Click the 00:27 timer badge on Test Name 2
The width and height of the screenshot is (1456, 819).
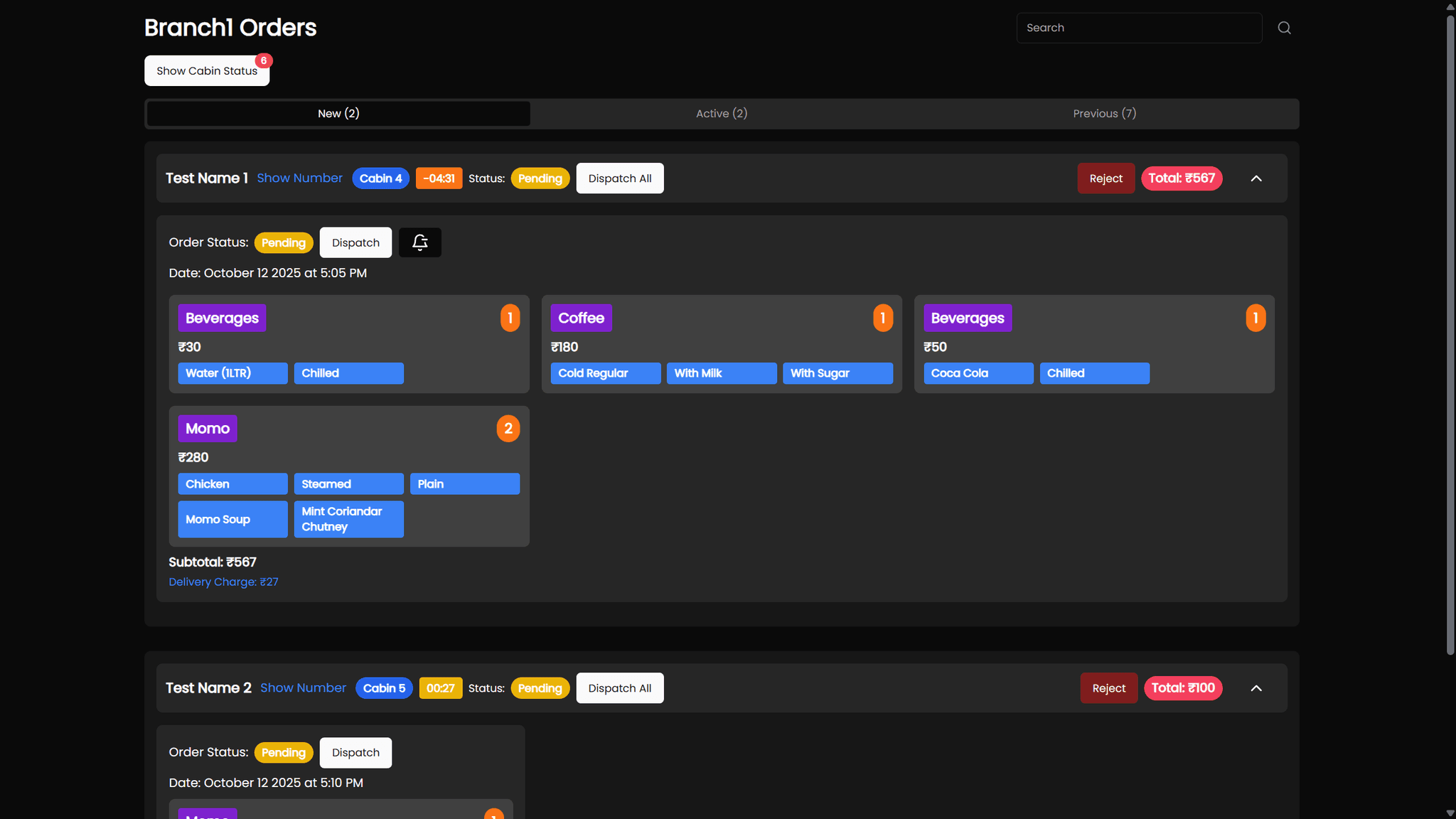(441, 688)
